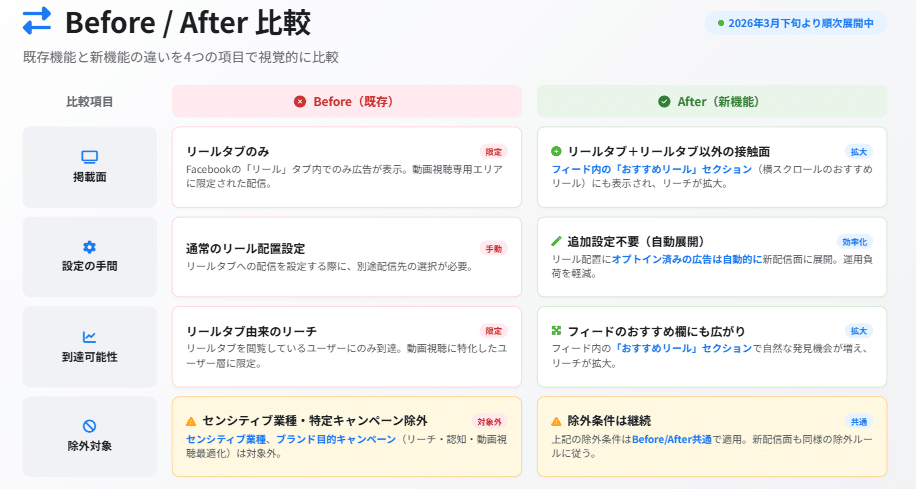
Task: Click the フィードのおすすめ欄にも広がり title
Action: click(657, 331)
